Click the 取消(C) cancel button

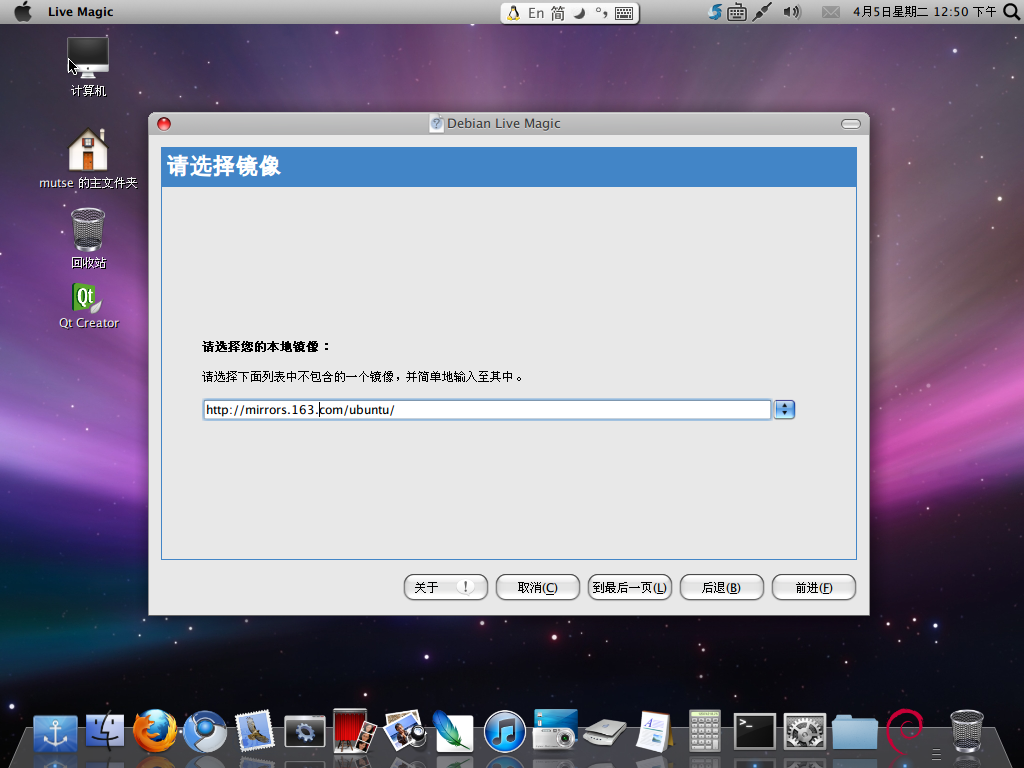tap(537, 587)
